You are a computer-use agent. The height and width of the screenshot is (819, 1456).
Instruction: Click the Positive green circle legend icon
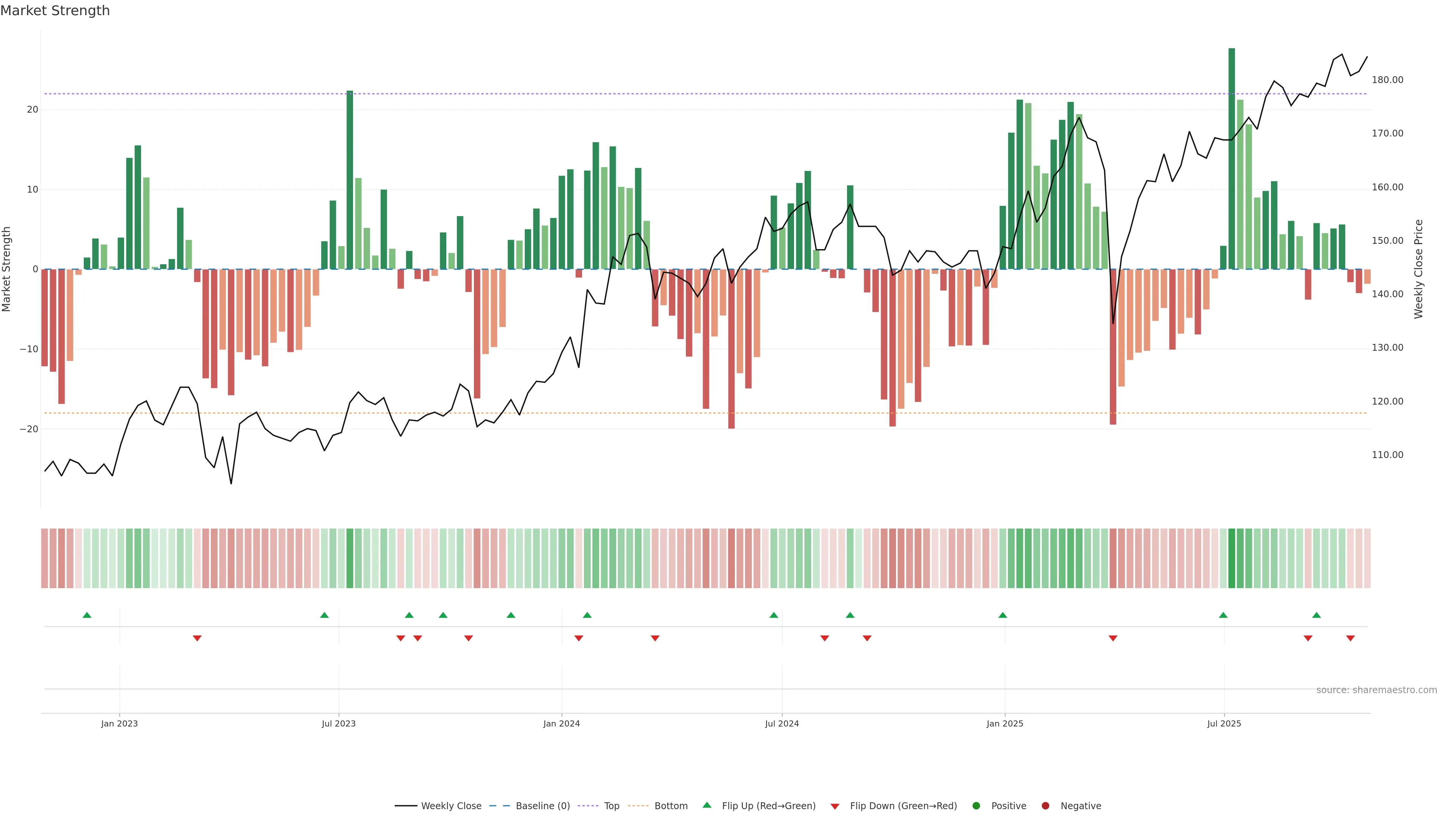[976, 806]
